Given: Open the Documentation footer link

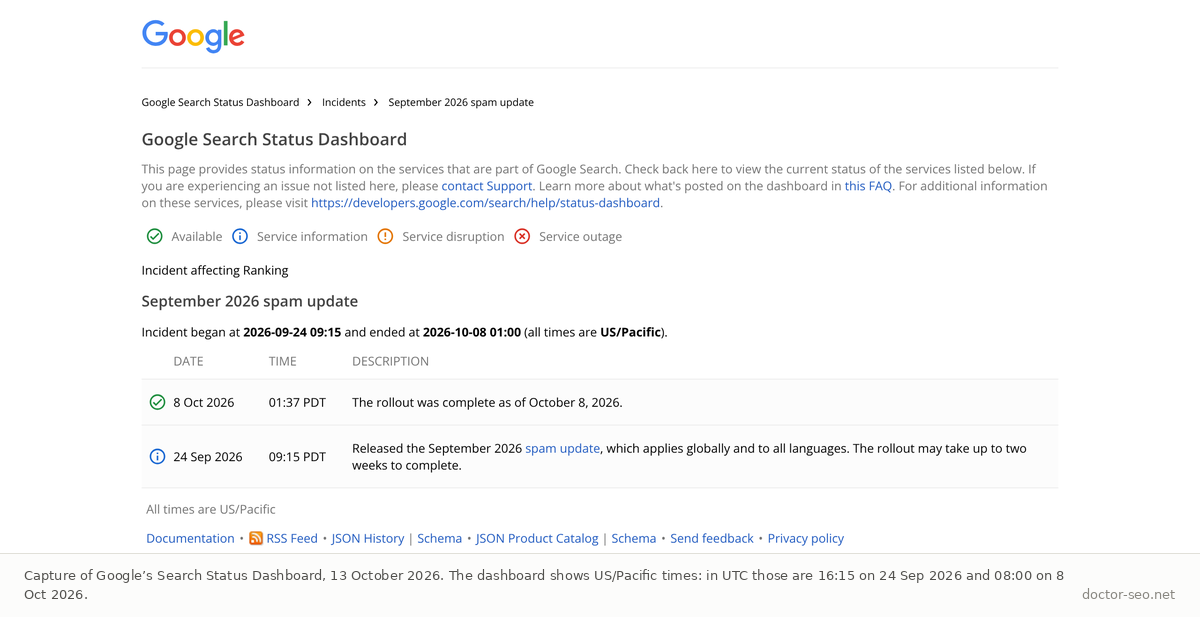Looking at the screenshot, I should click(x=190, y=538).
